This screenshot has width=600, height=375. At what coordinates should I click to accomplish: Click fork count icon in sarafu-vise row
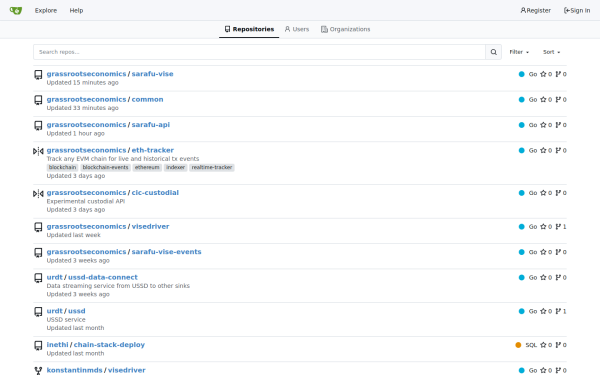tap(558, 74)
